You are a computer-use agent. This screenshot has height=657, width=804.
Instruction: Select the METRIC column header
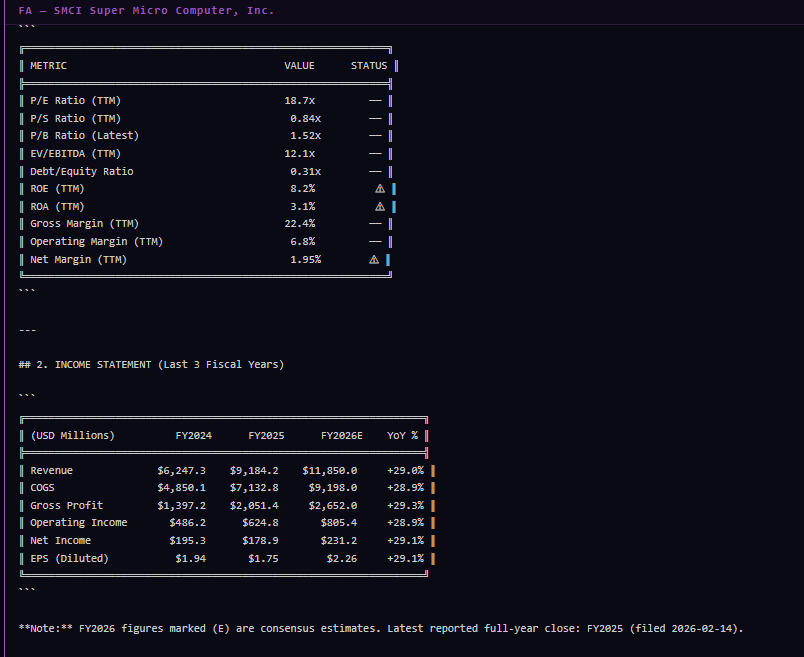click(x=48, y=66)
